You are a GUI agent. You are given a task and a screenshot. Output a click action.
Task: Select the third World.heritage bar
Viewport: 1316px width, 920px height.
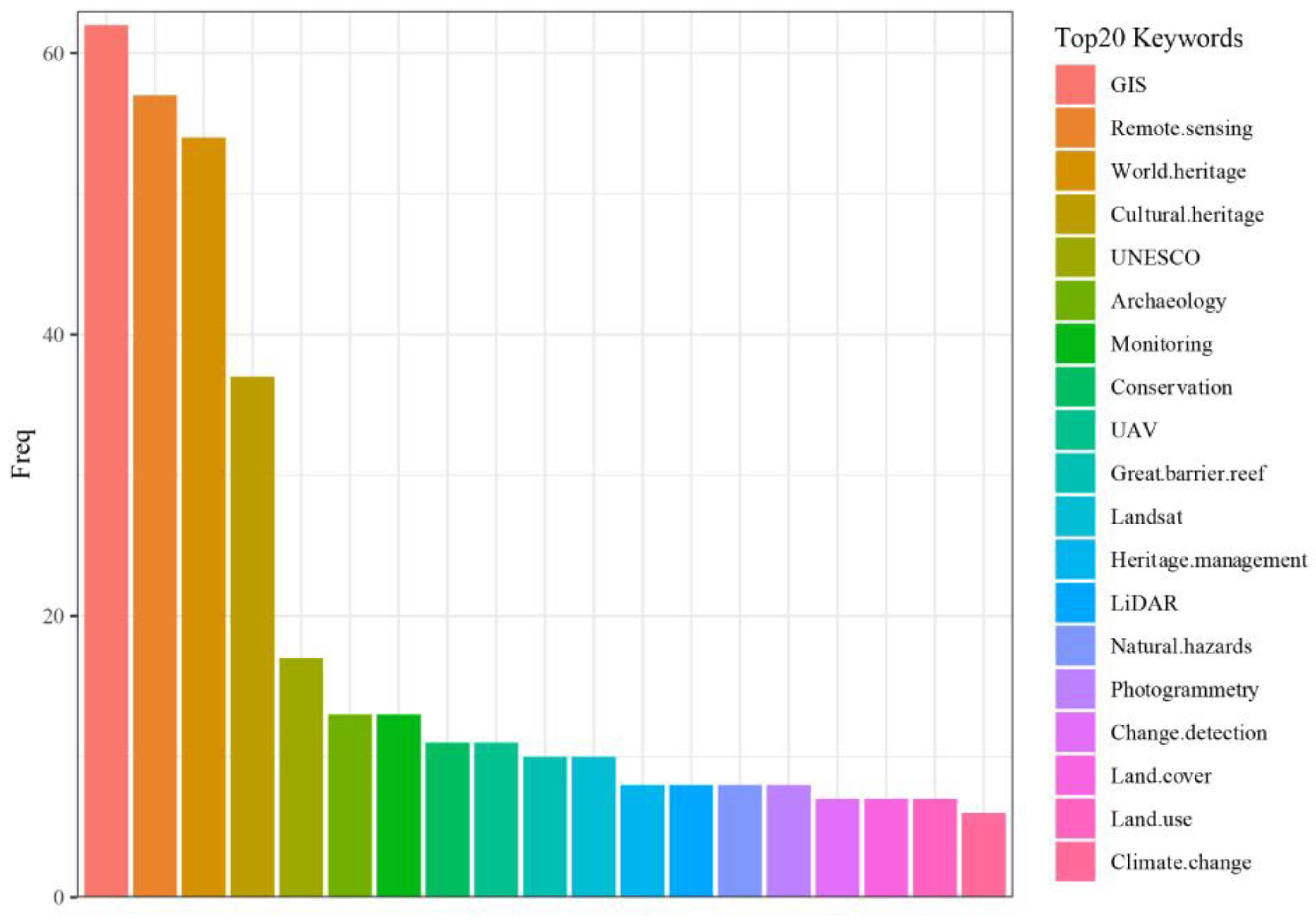[204, 516]
